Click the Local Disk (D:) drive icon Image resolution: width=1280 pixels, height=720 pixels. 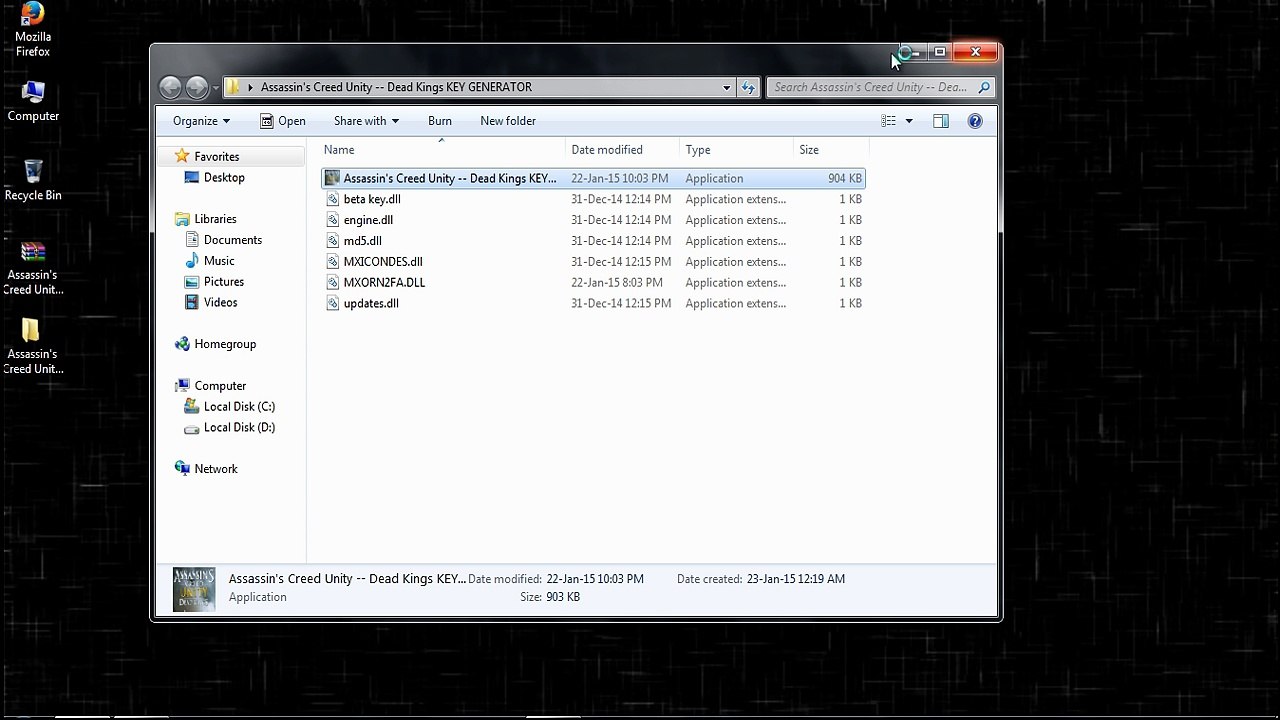point(192,428)
